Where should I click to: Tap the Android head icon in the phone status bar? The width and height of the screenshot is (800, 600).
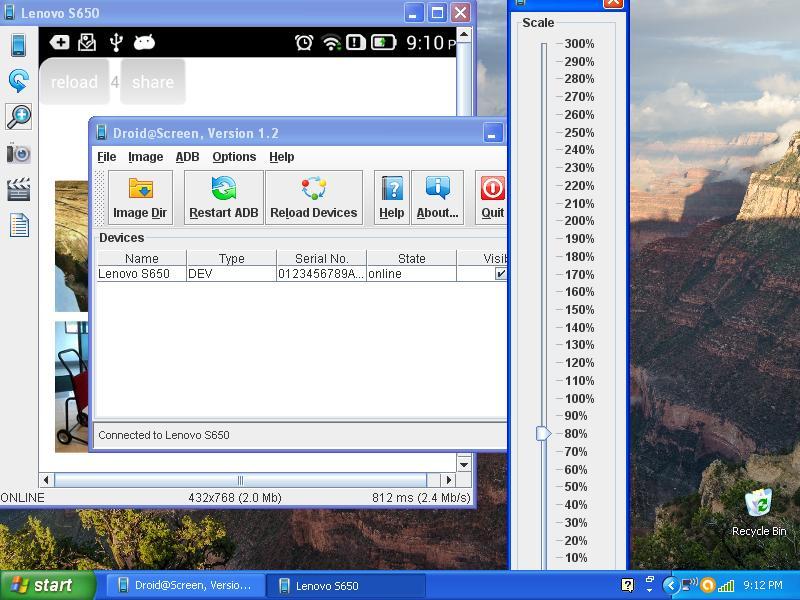coord(144,42)
